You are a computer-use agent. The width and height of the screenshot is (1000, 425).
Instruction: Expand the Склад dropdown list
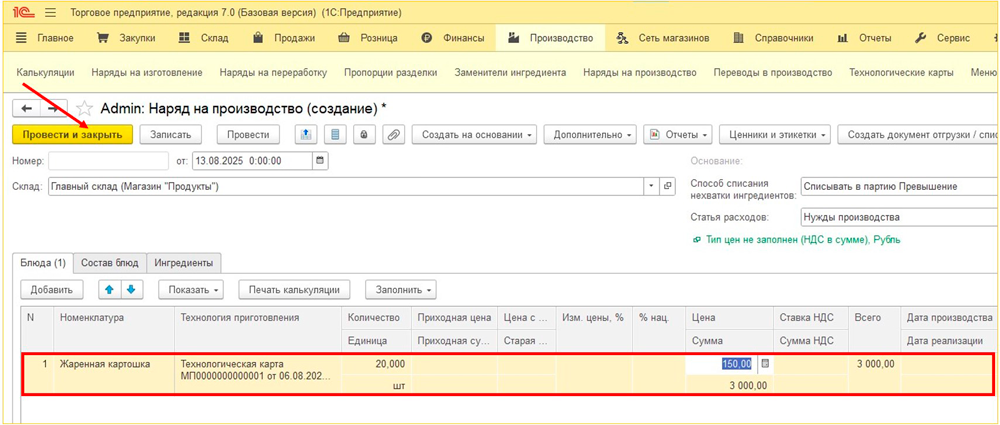click(652, 187)
